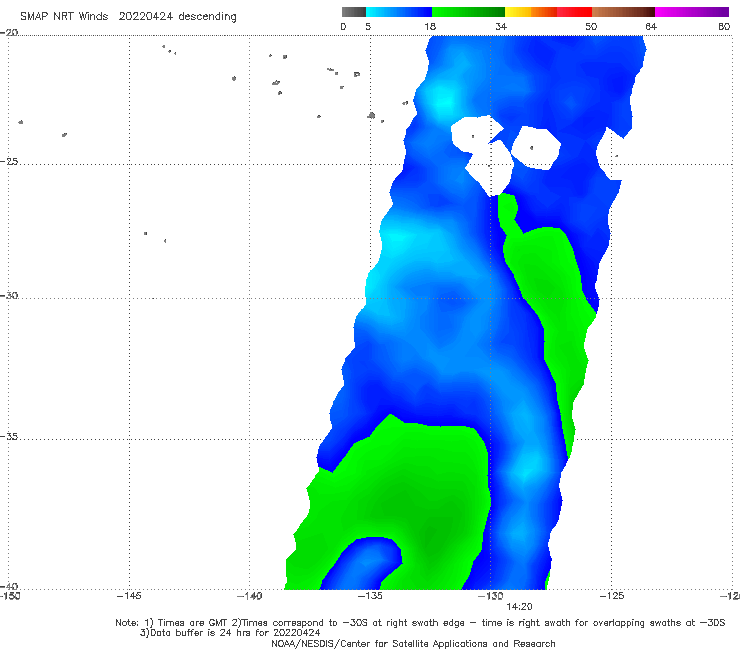
Task: Click the color bar label '50'
Action: pos(591,26)
